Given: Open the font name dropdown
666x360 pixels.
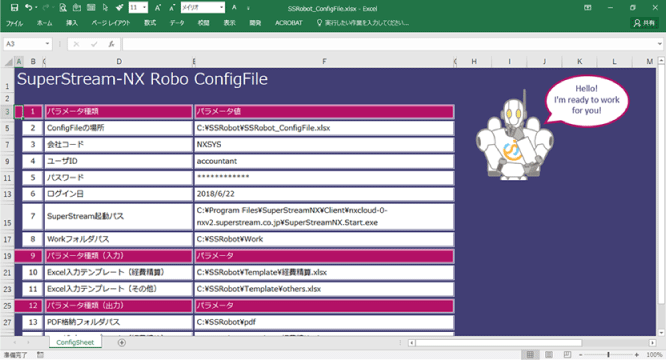Looking at the screenshot, I should click(221, 8).
